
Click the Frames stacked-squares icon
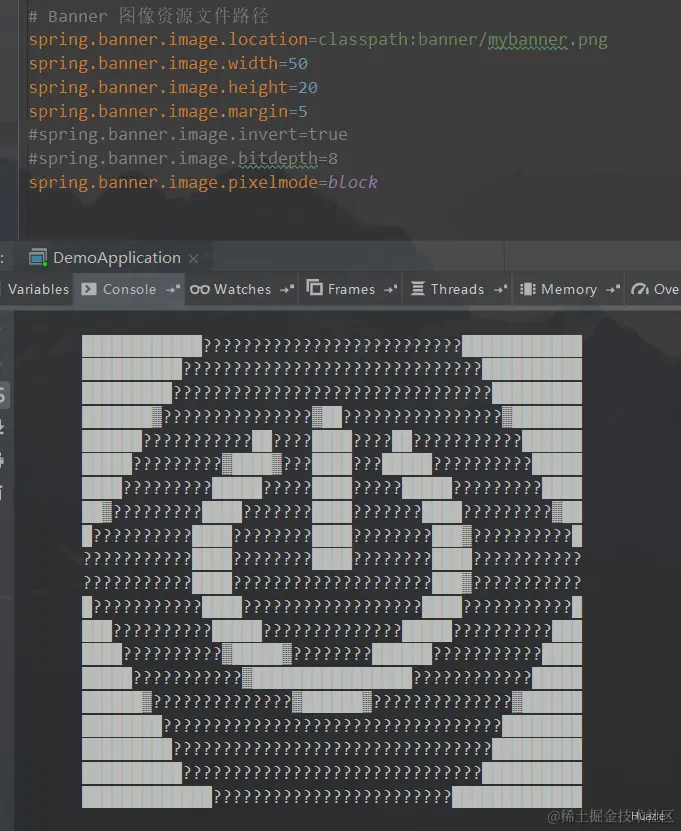[x=314, y=288]
